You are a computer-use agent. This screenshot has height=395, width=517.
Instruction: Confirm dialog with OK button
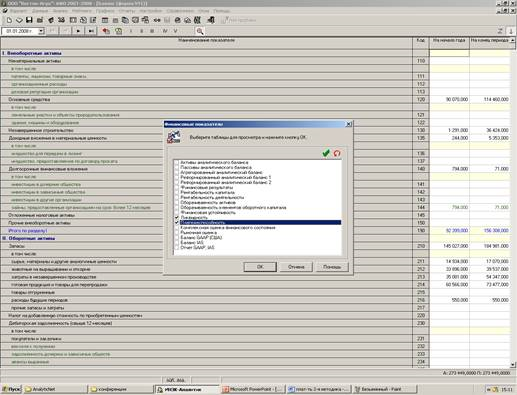[x=260, y=267]
